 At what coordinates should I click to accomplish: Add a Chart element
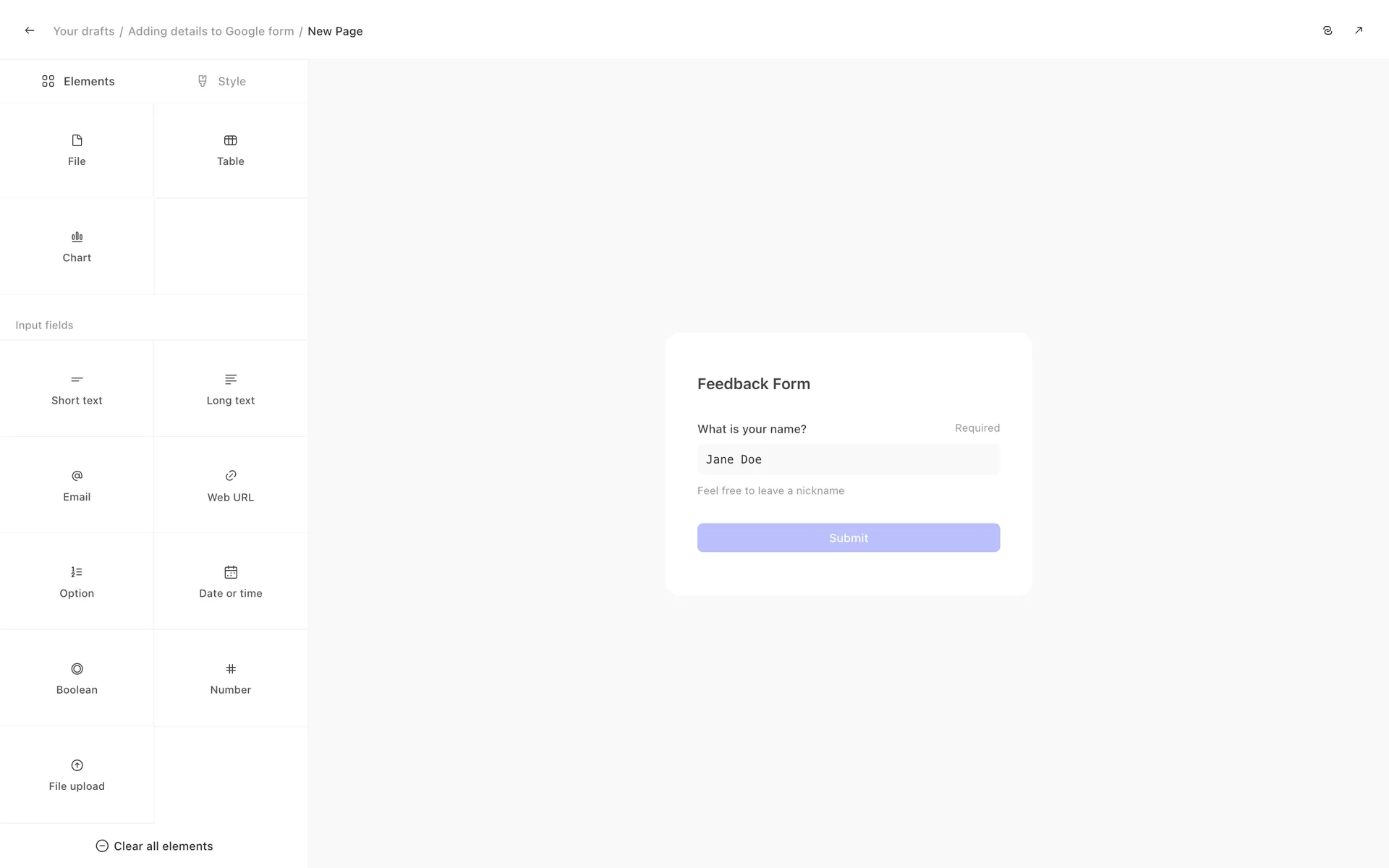pos(77,247)
